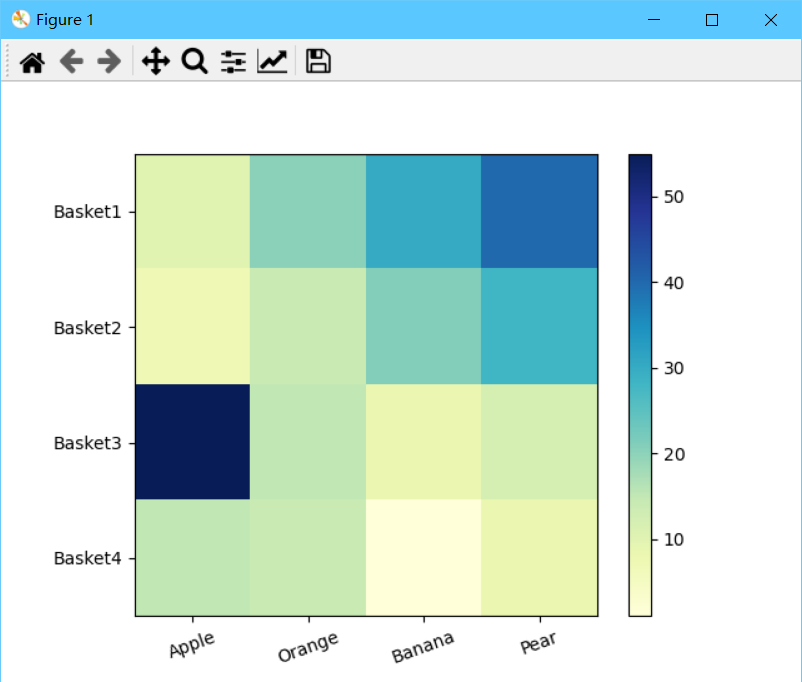802x682 pixels.
Task: Click the Basket2 Pear teal cell
Action: coord(539,326)
